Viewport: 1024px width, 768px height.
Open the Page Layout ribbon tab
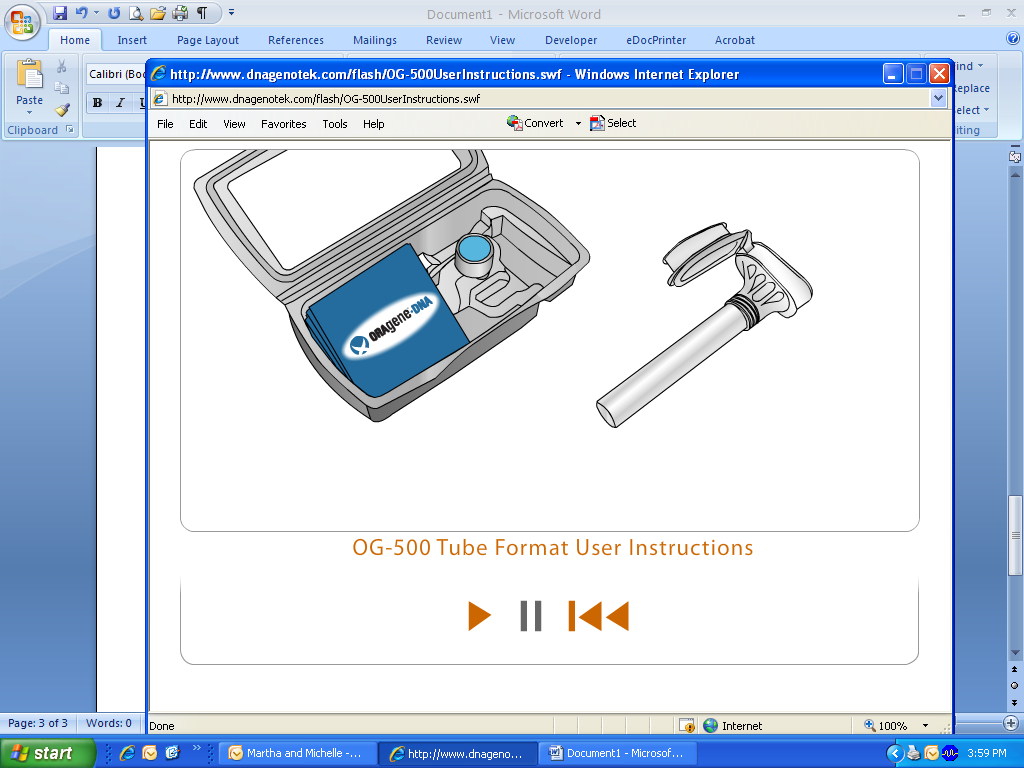click(208, 40)
